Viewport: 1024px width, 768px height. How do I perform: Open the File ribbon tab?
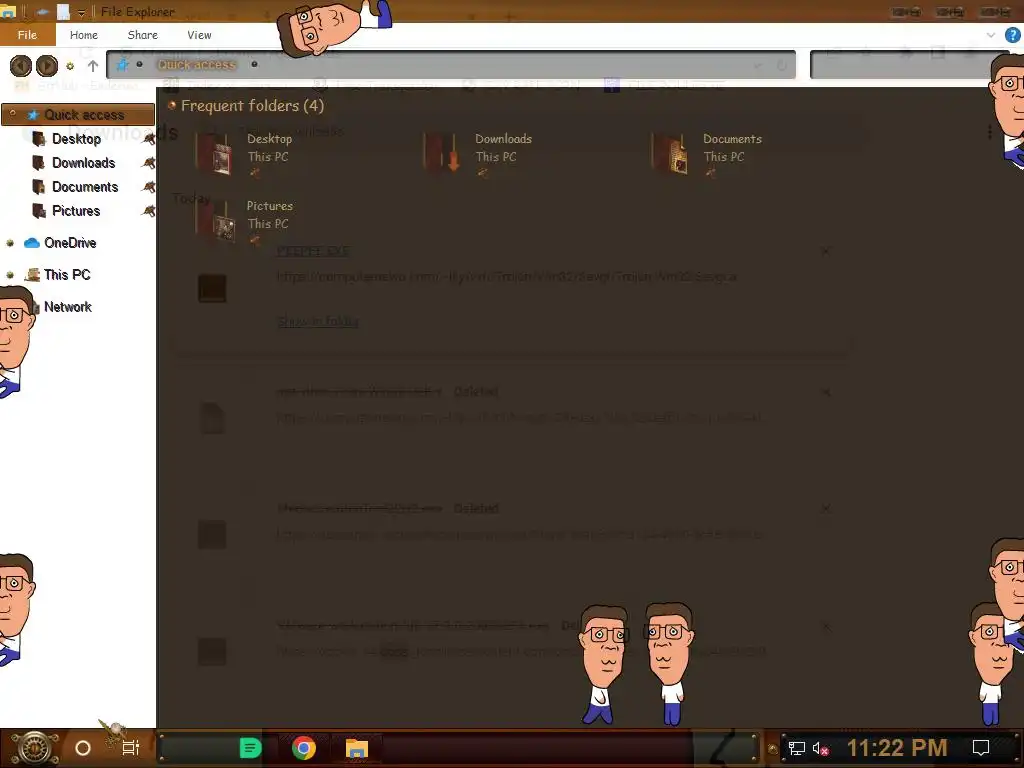coord(27,35)
